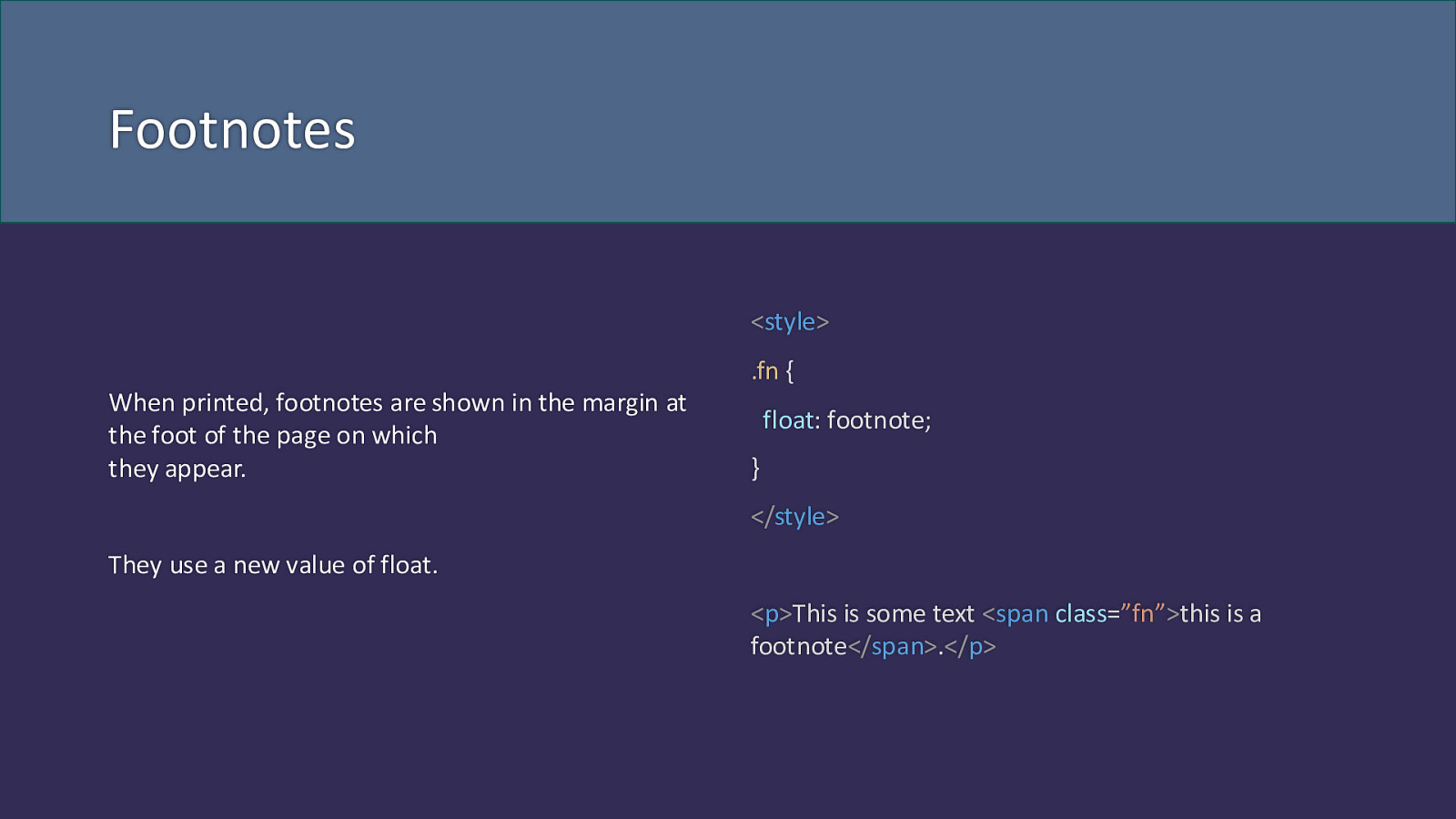1456x819 pixels.
Task: Click the span class="fn" tag
Action: point(1081,614)
